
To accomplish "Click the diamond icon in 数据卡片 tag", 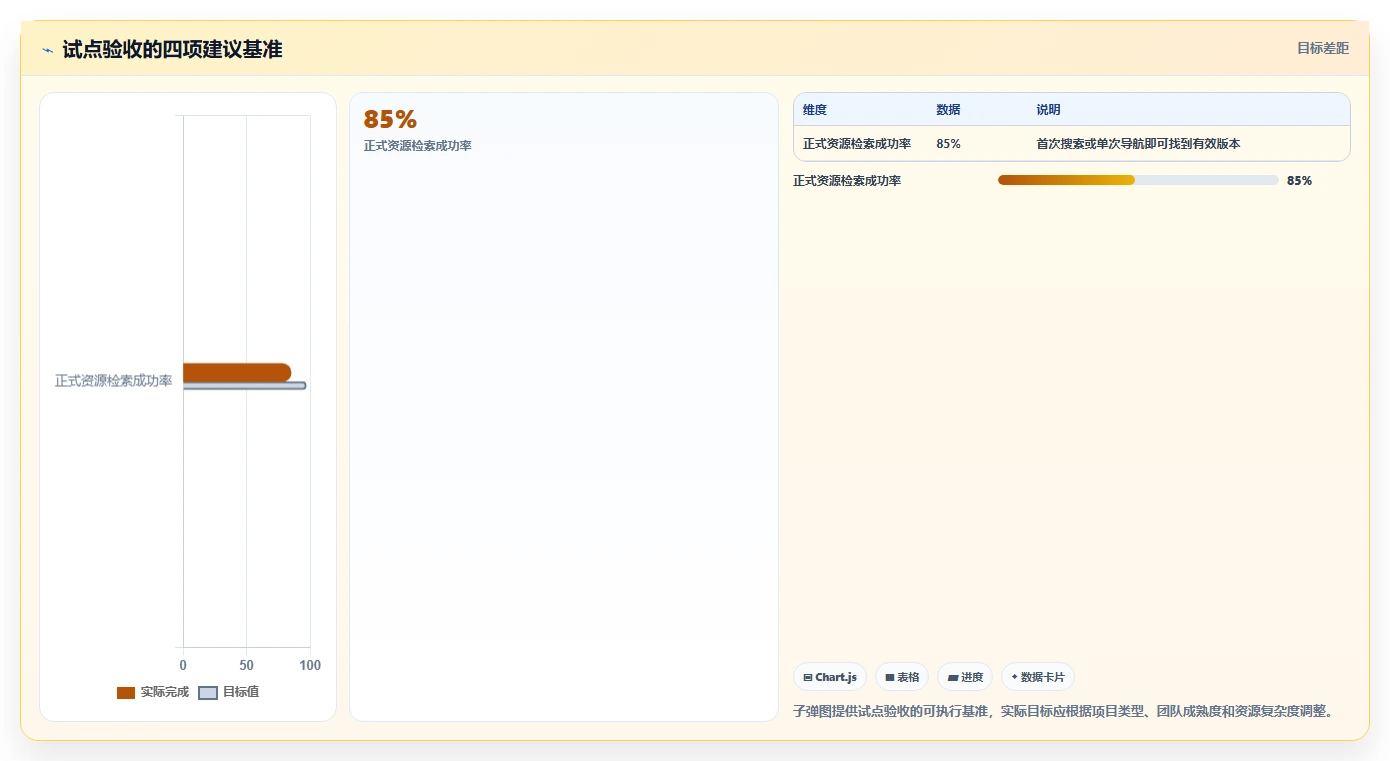I will click(1014, 677).
